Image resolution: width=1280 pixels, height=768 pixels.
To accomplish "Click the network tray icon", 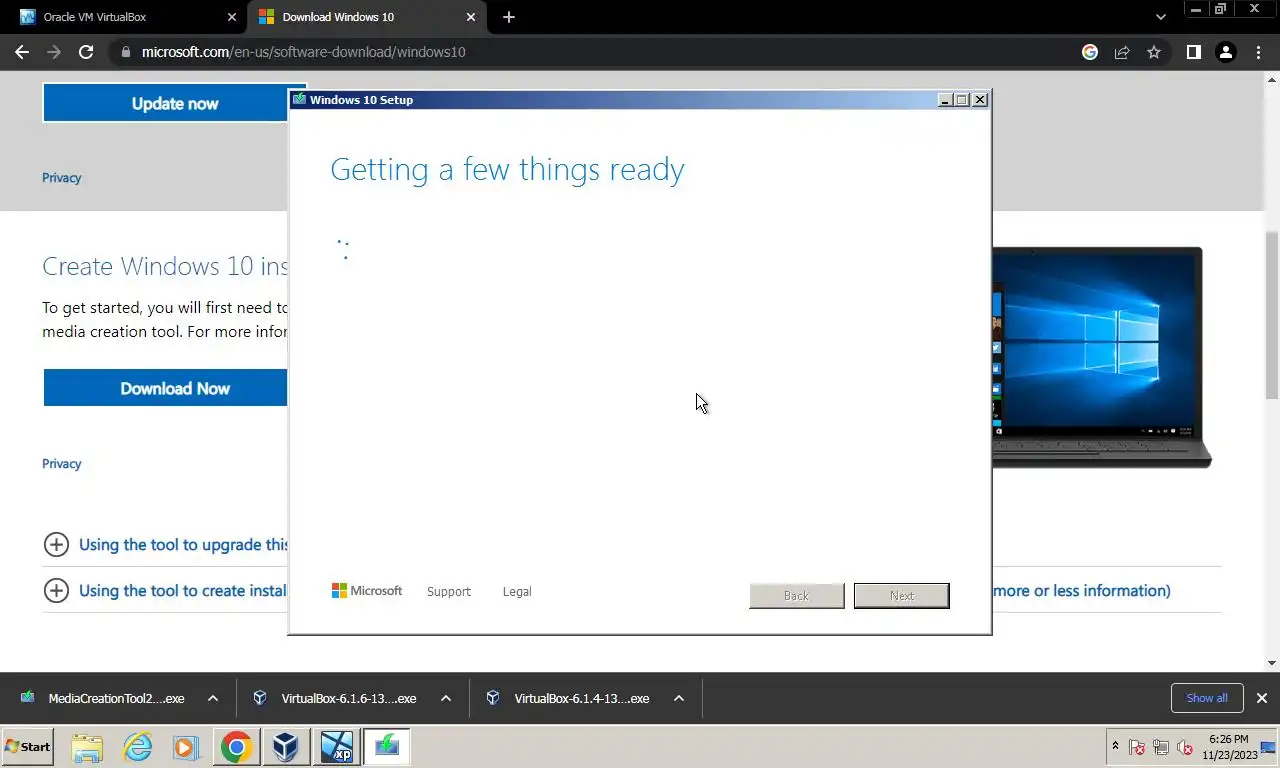I will [x=1161, y=747].
